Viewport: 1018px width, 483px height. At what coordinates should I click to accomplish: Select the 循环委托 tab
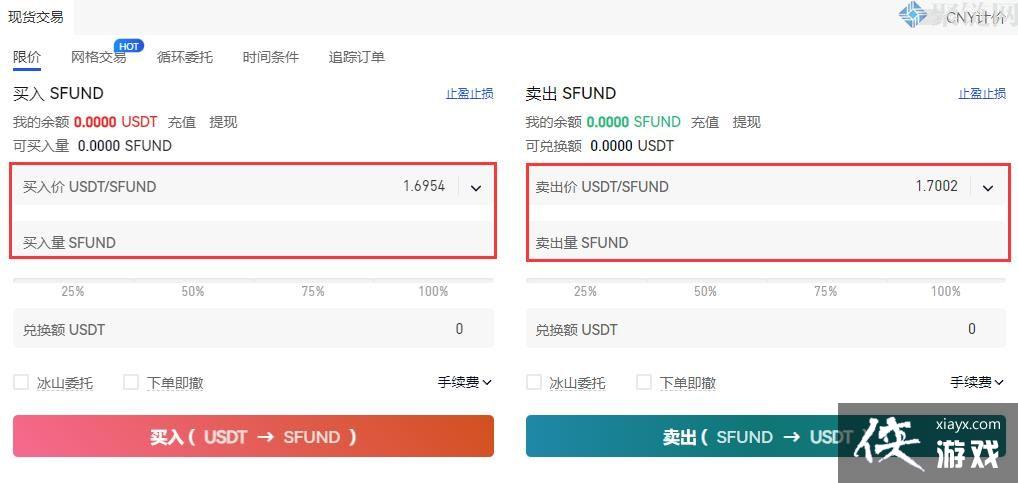(185, 57)
